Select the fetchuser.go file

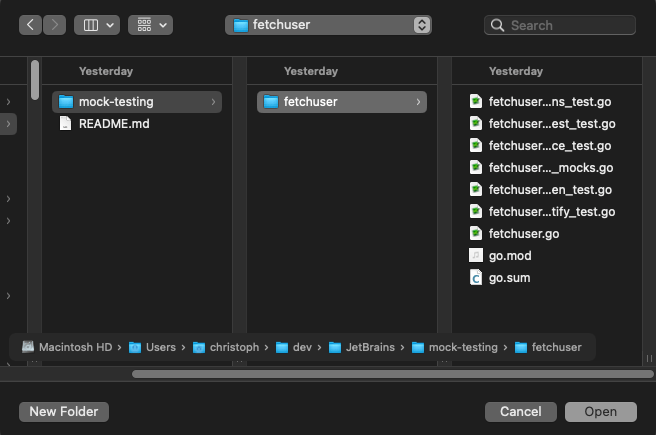[523, 233]
